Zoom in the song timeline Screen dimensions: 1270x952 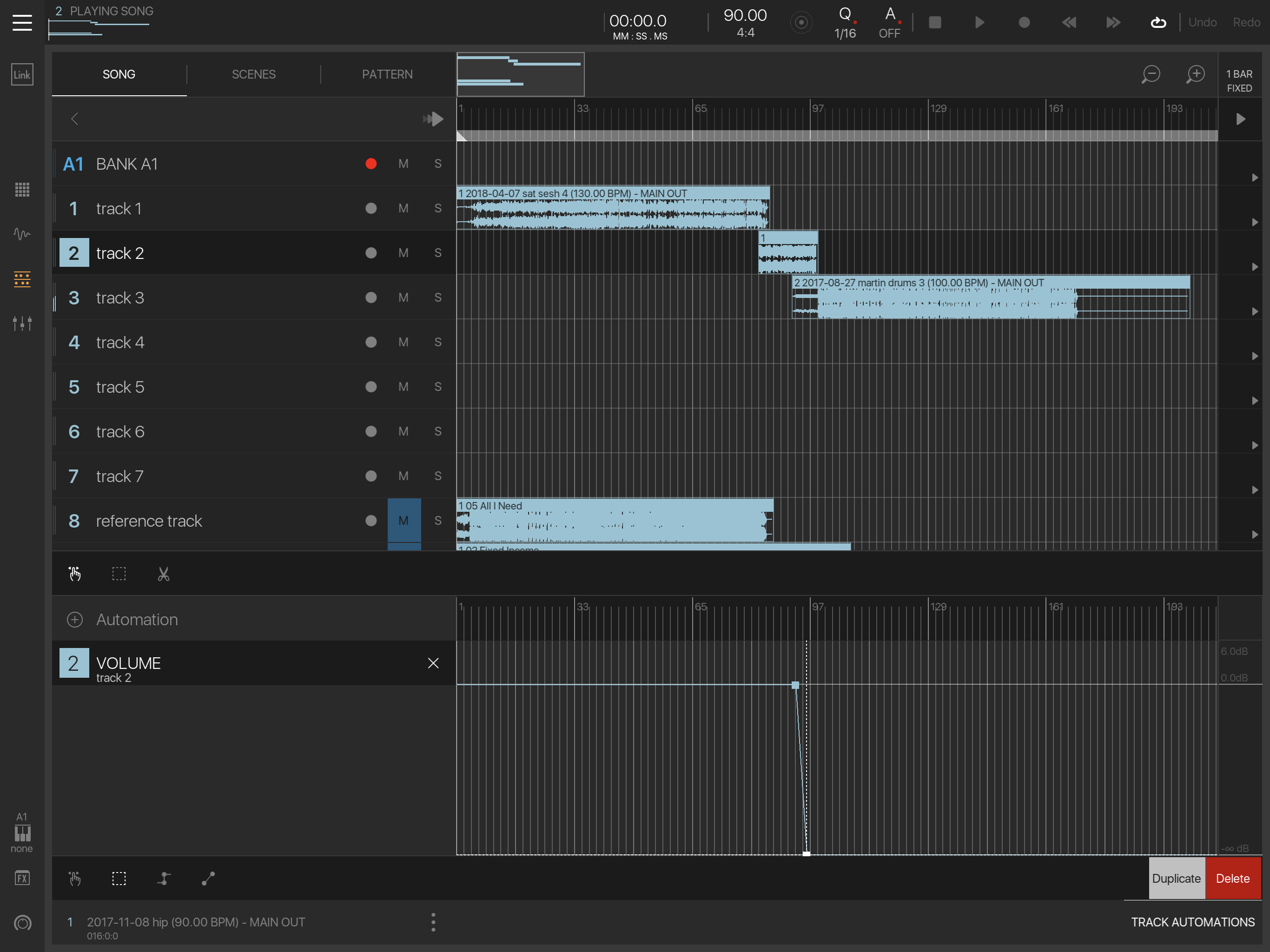[1195, 75]
